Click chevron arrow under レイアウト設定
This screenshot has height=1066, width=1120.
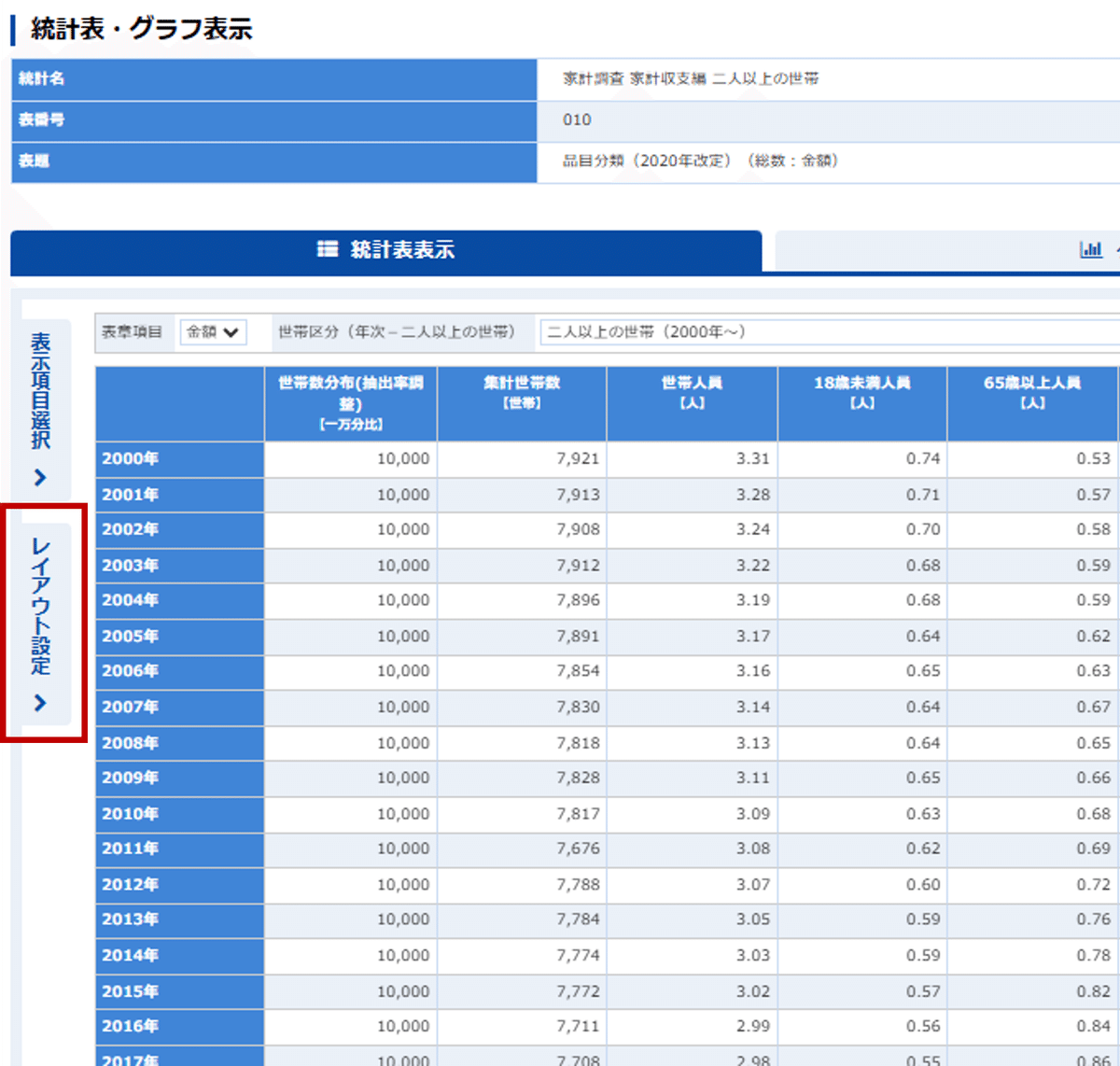pos(40,703)
